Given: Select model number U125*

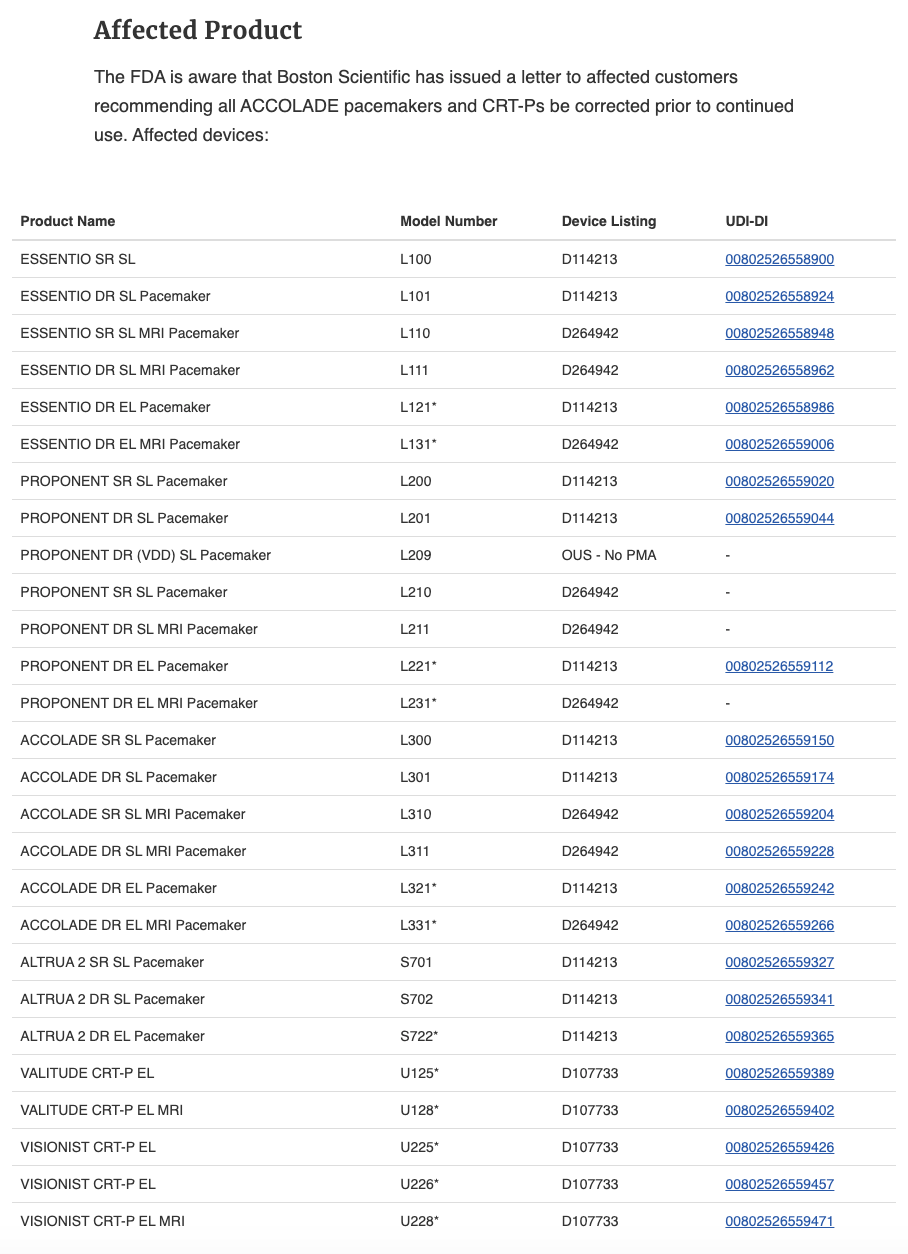Looking at the screenshot, I should click(x=420, y=1073).
